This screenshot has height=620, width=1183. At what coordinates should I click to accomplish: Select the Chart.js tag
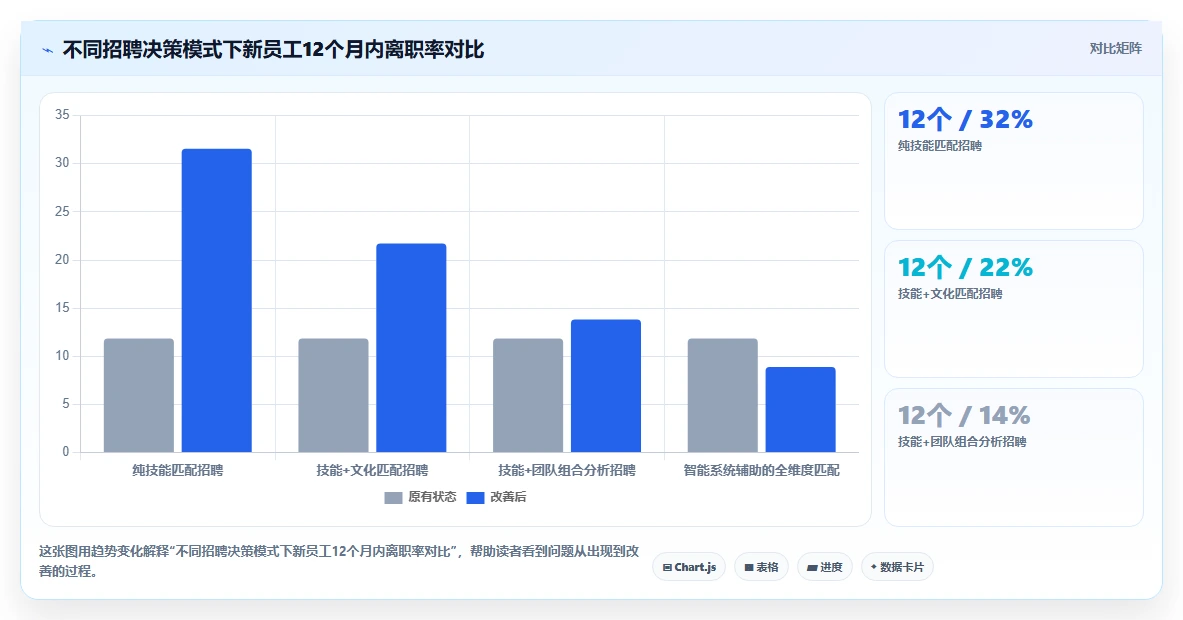coord(689,567)
